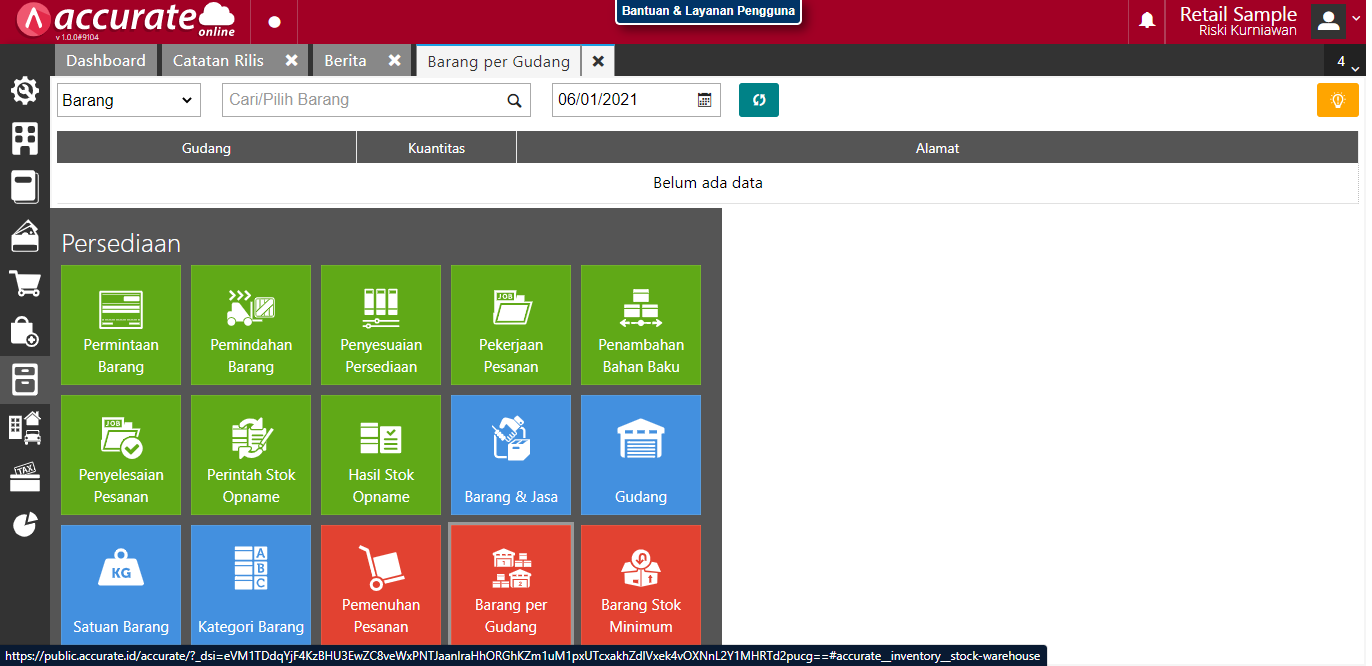This screenshot has height=666, width=1372.
Task: Open the shopping cart sidebar module
Action: pyautogui.click(x=25, y=283)
